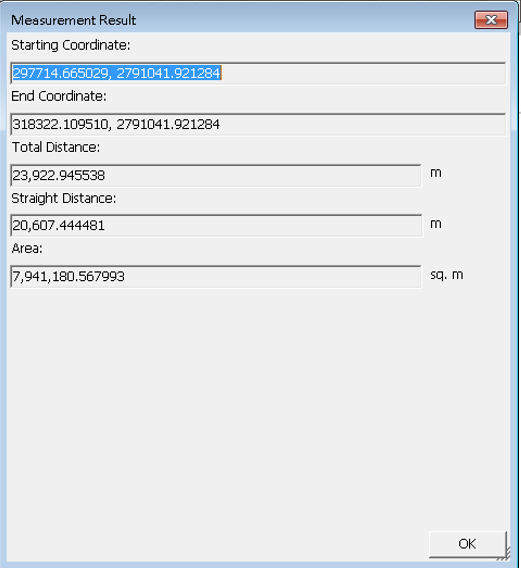Focus the Area value field
This screenshot has height=568, width=521.
point(216,276)
